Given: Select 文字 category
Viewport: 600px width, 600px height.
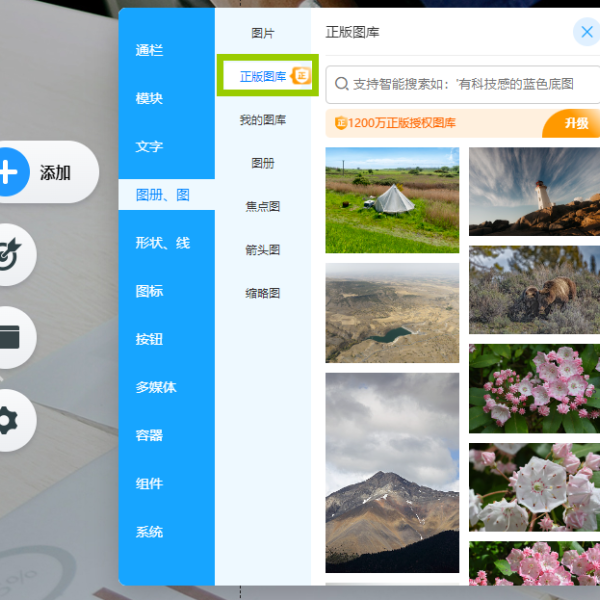Looking at the screenshot, I should 149,147.
